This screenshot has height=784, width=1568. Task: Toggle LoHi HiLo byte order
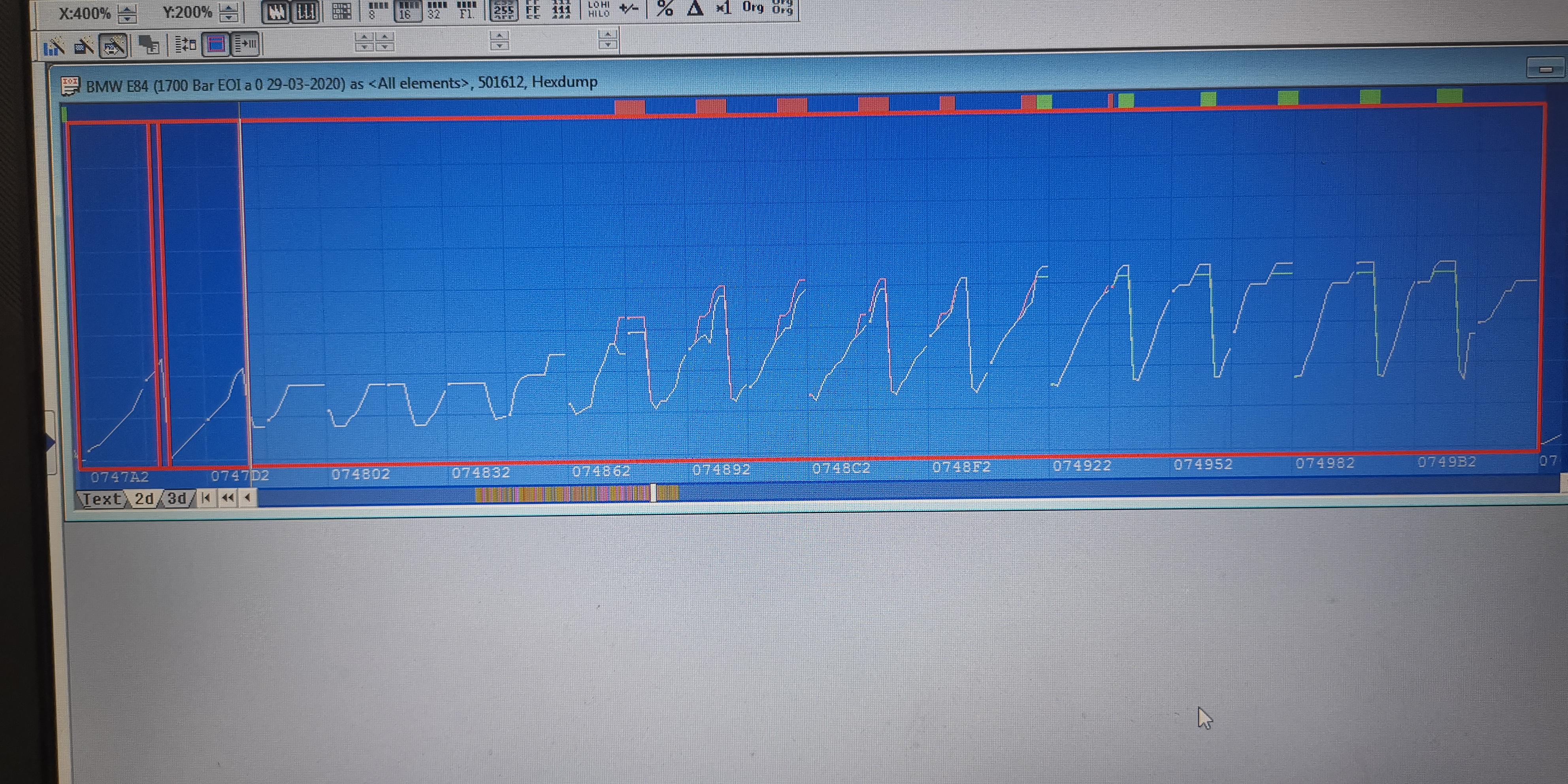click(599, 9)
